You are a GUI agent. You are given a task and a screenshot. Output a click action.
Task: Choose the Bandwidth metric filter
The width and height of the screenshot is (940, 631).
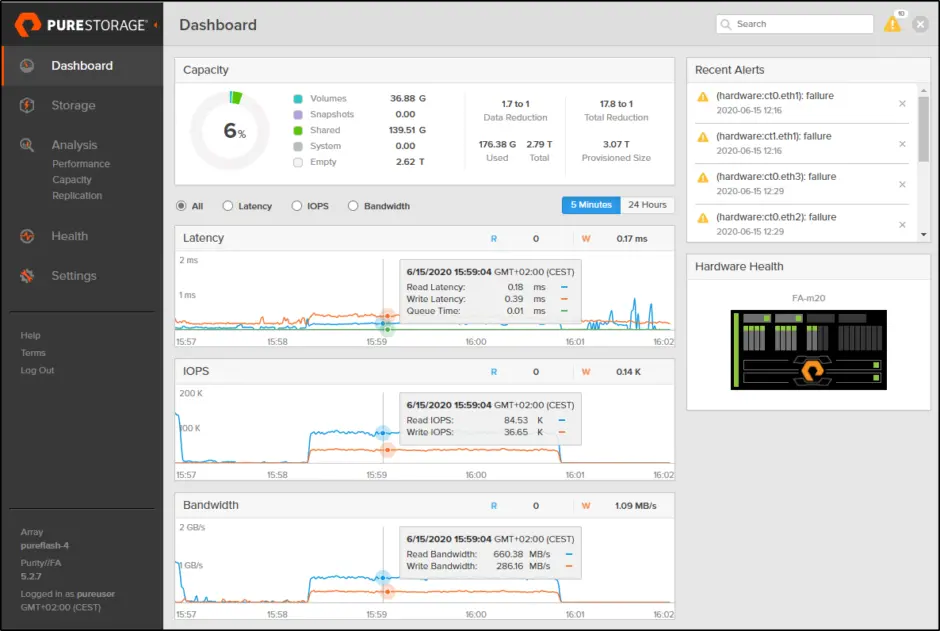(x=352, y=206)
